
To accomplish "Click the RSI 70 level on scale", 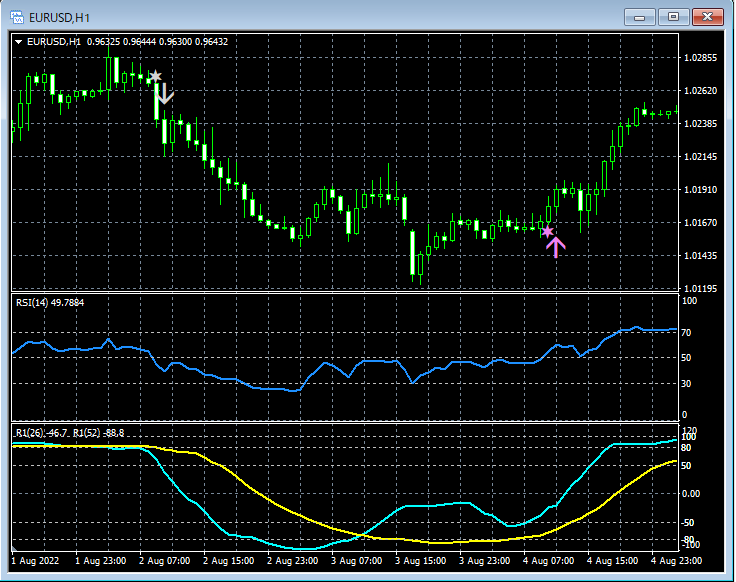I will [x=688, y=331].
